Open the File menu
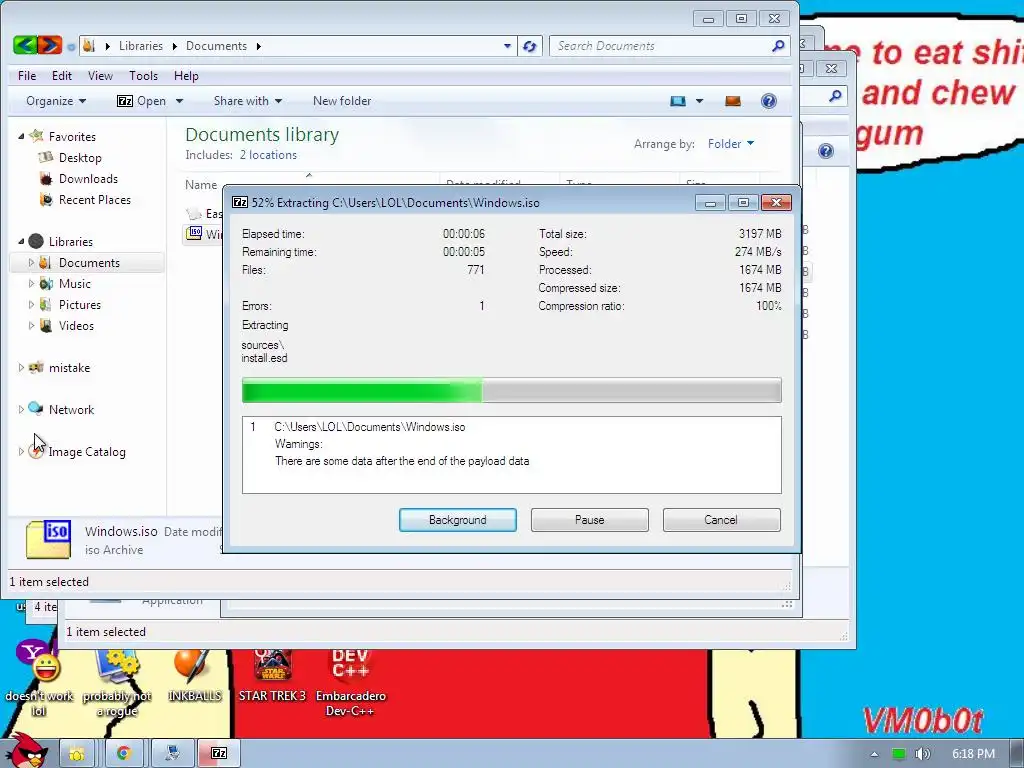The image size is (1024, 768). coord(27,76)
